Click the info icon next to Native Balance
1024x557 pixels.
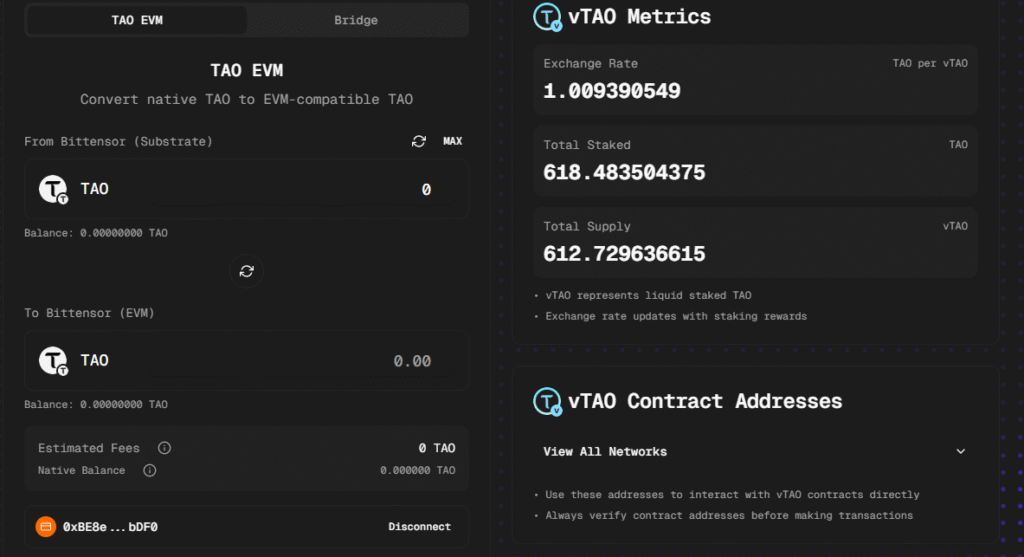click(149, 470)
